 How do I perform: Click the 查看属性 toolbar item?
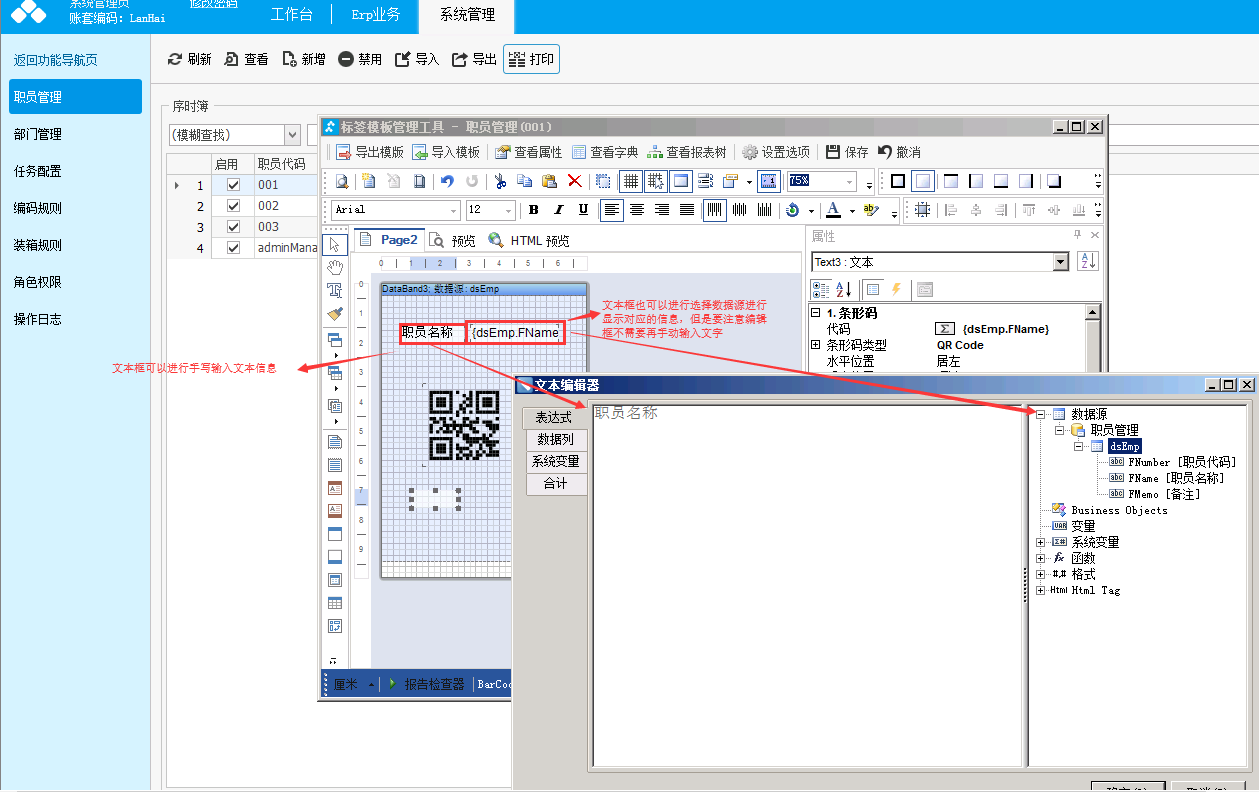click(529, 152)
